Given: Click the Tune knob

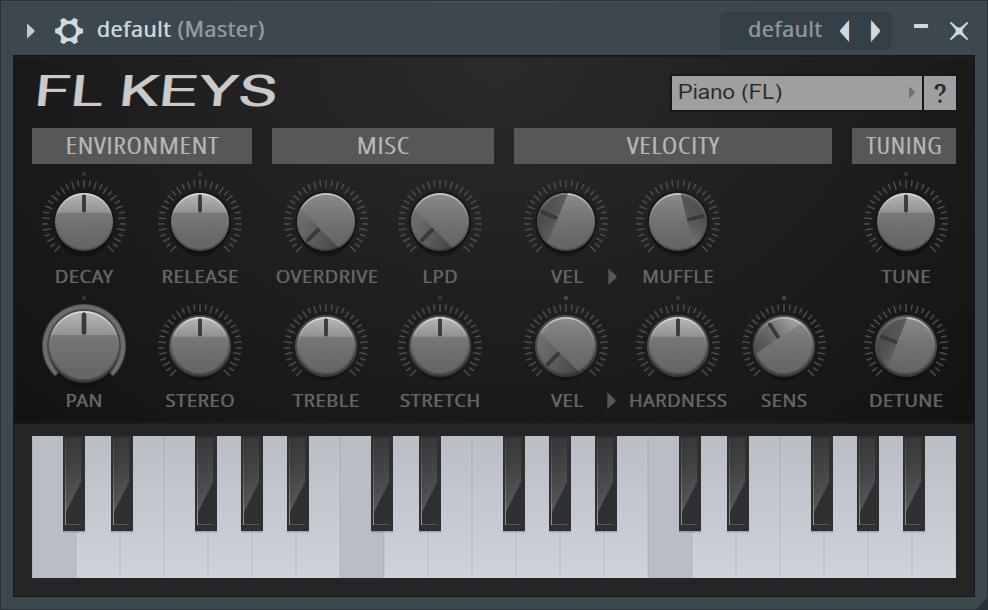Looking at the screenshot, I should [906, 222].
